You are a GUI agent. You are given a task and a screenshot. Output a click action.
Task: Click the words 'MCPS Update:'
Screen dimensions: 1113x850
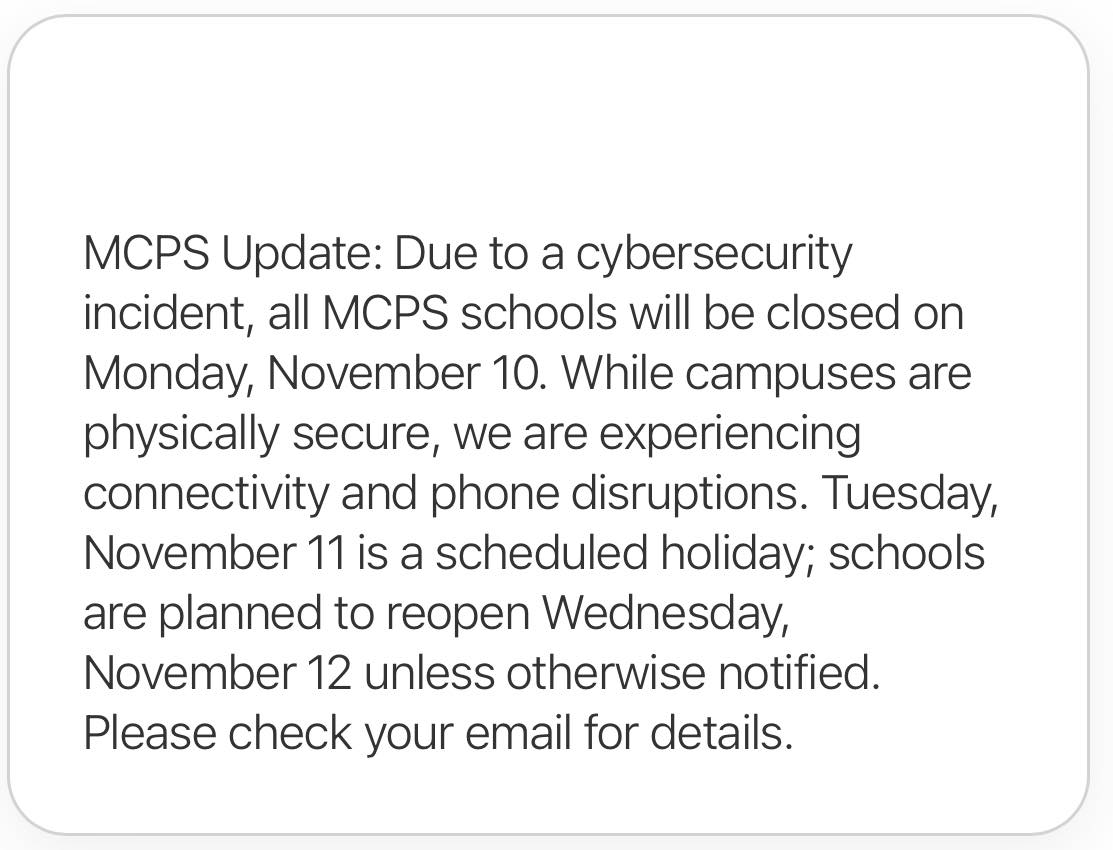[x=234, y=254]
